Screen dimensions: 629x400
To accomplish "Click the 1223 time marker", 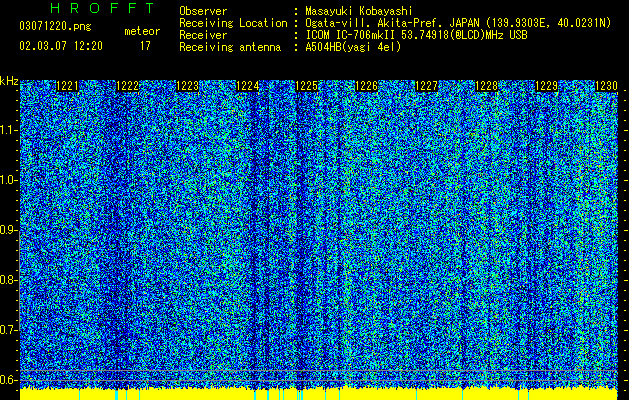I will [x=187, y=86].
